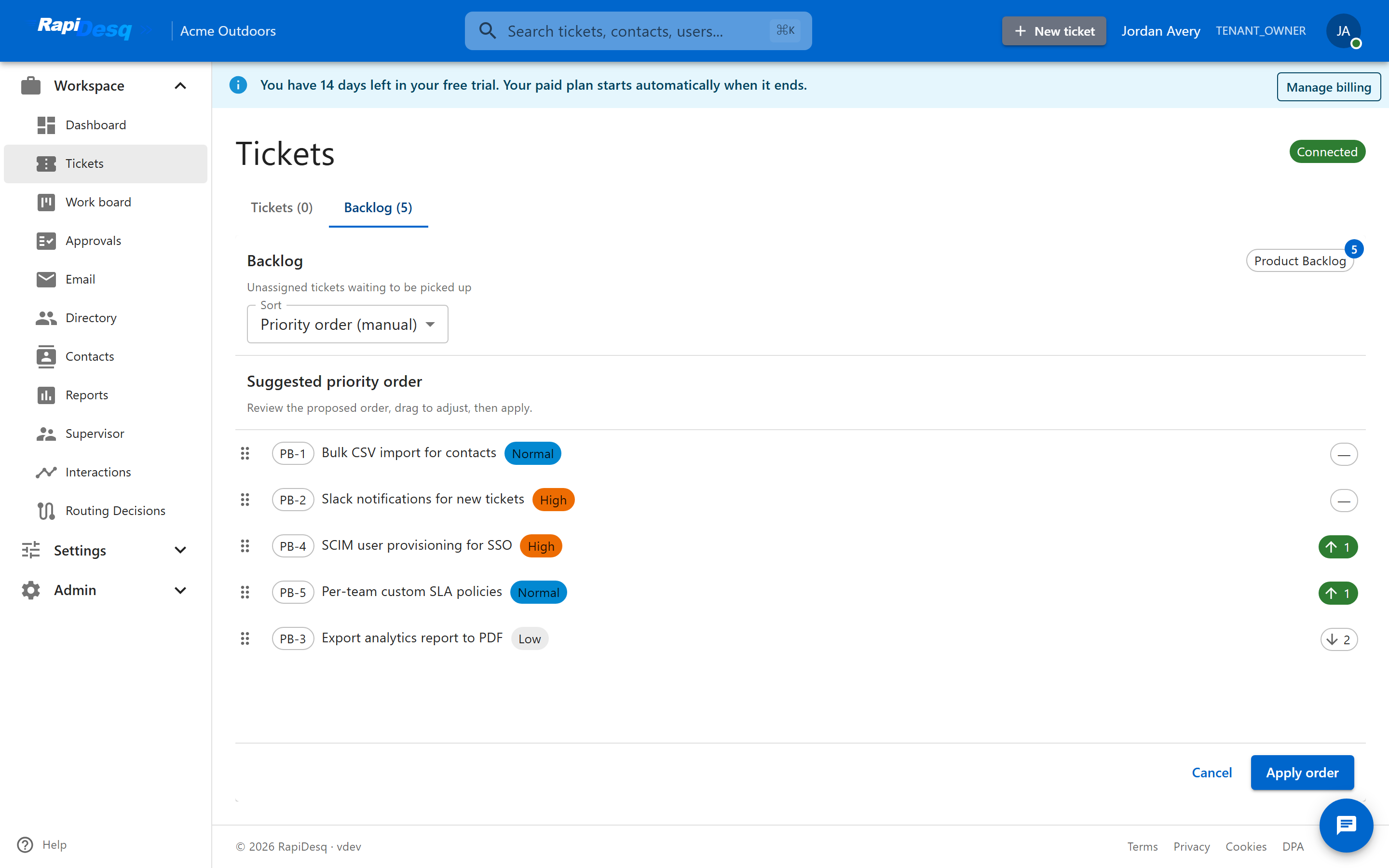Viewport: 1389px width, 868px height.
Task: Open the Reports chart icon
Action: [x=46, y=395]
